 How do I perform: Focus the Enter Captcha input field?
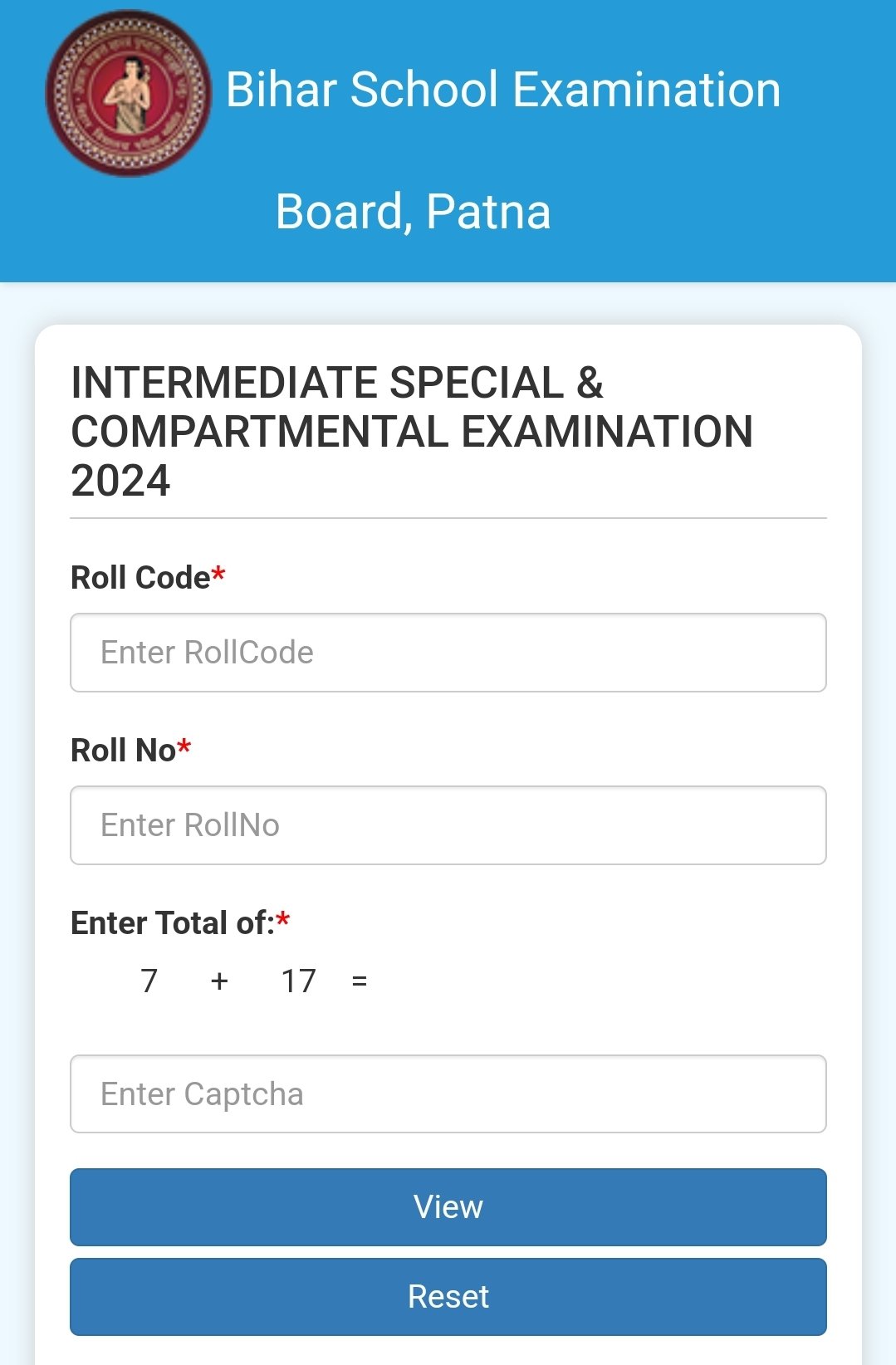[x=448, y=1094]
